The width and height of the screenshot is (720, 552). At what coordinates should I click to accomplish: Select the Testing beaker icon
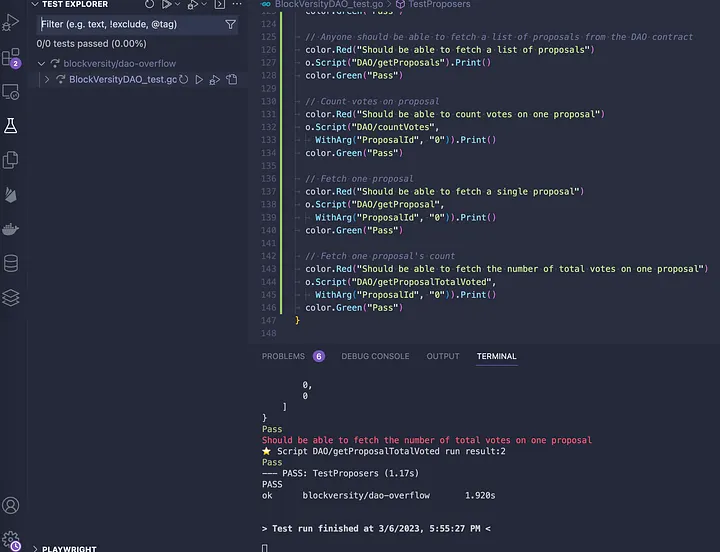[11, 126]
